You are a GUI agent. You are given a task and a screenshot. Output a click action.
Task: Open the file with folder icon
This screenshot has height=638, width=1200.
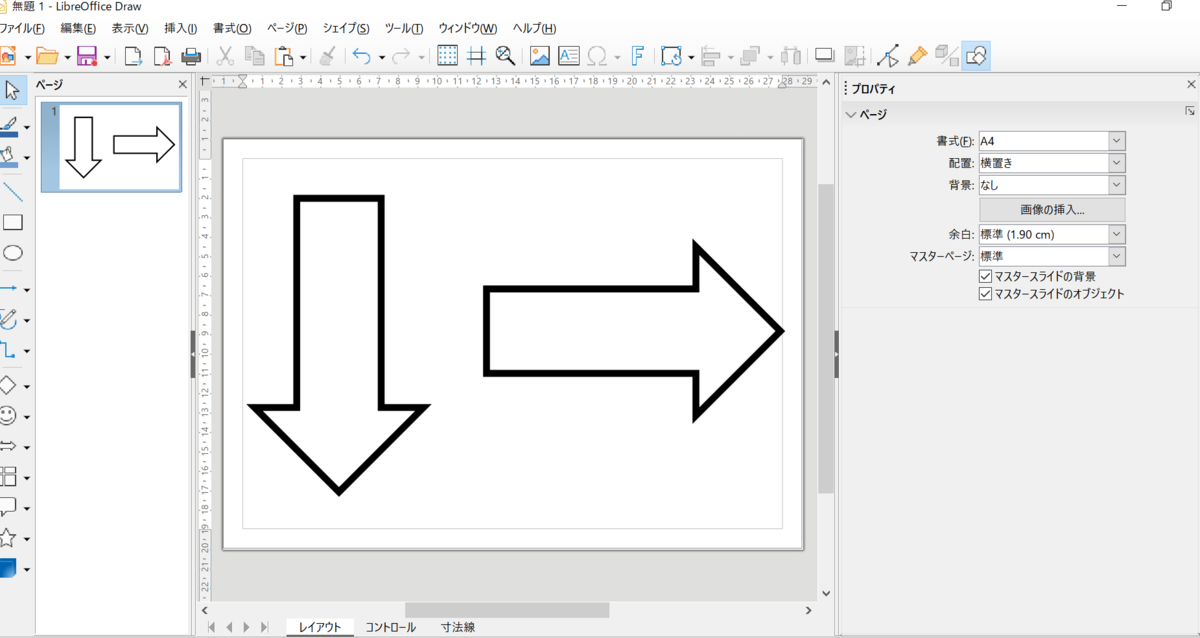coord(46,56)
